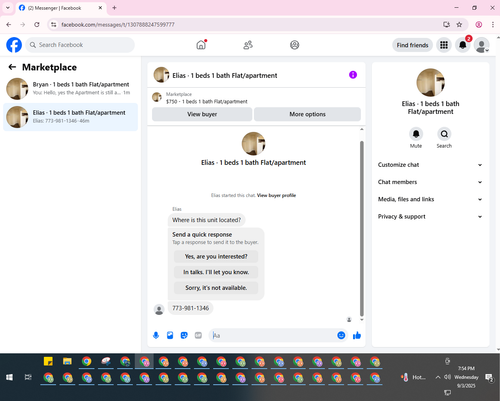Open the emoji picker in message box

coord(341,335)
